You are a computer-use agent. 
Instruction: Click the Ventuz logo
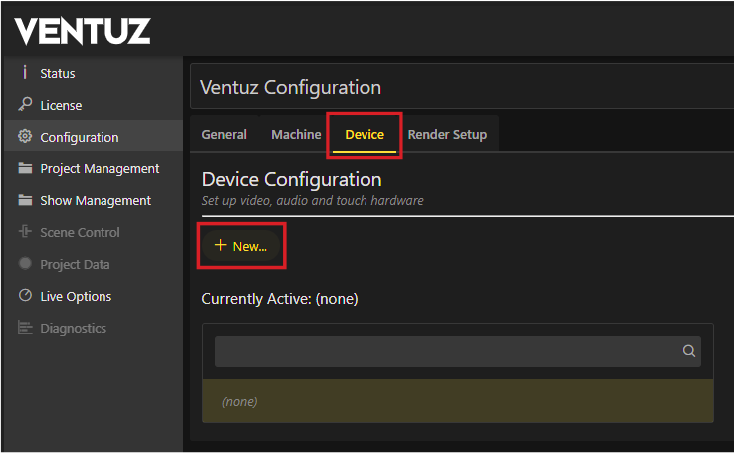(82, 31)
